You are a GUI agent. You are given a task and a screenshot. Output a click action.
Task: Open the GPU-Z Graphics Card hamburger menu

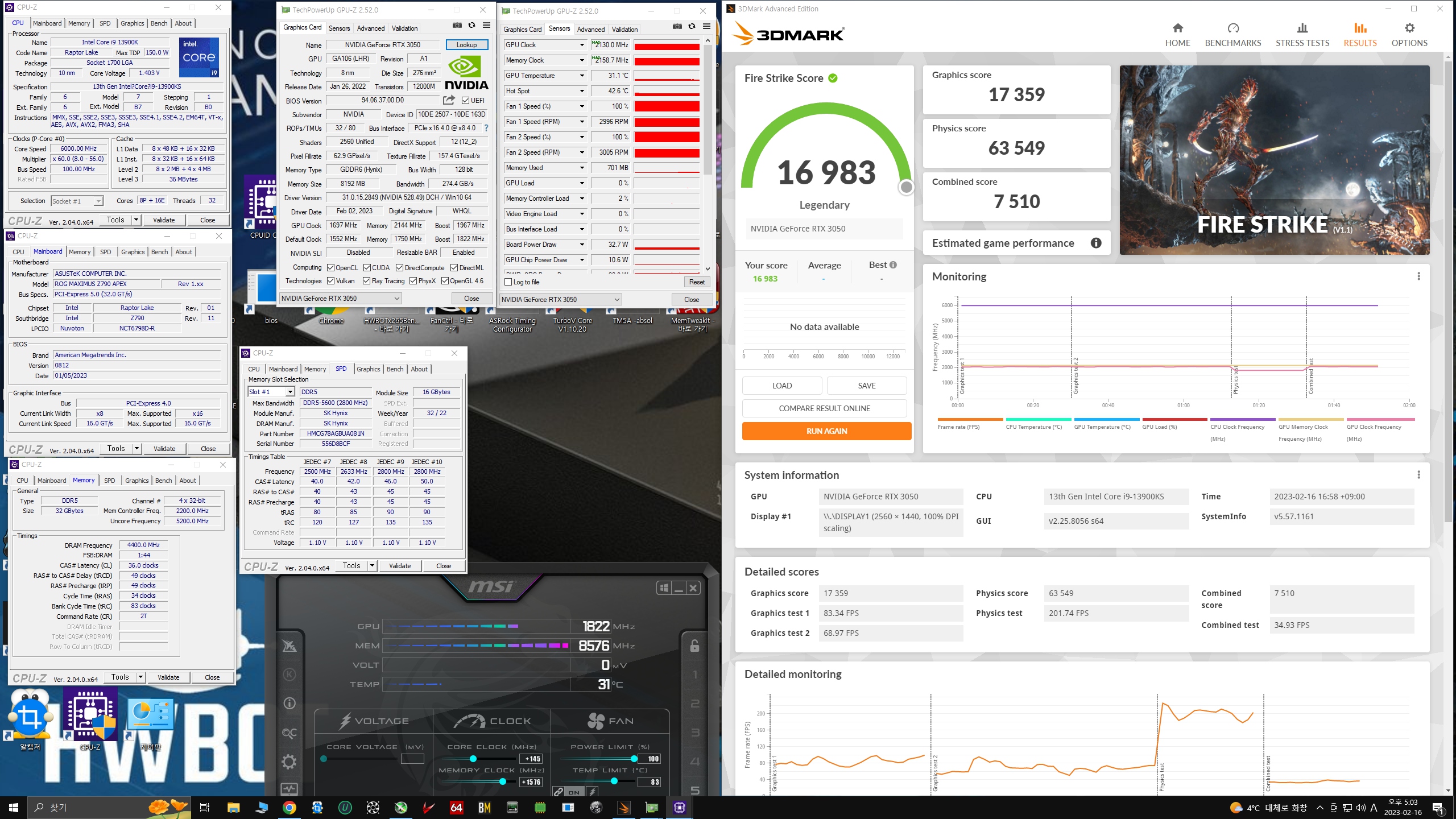point(486,26)
